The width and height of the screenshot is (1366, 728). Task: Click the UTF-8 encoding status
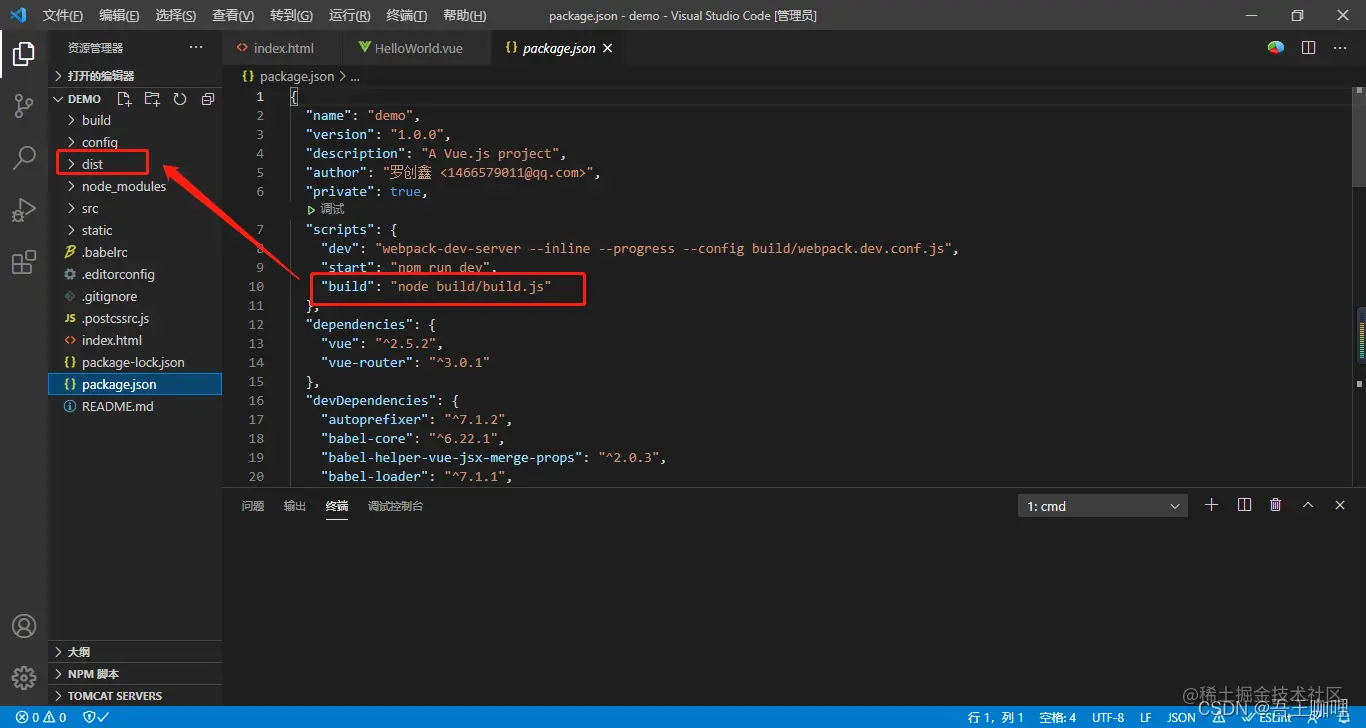[x=1108, y=717]
